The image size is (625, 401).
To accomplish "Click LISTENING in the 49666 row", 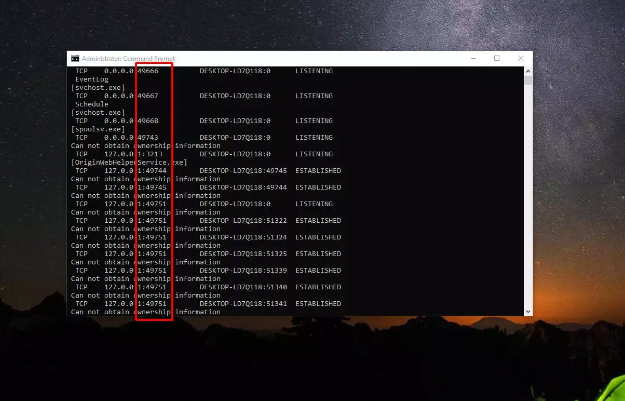I will [314, 71].
